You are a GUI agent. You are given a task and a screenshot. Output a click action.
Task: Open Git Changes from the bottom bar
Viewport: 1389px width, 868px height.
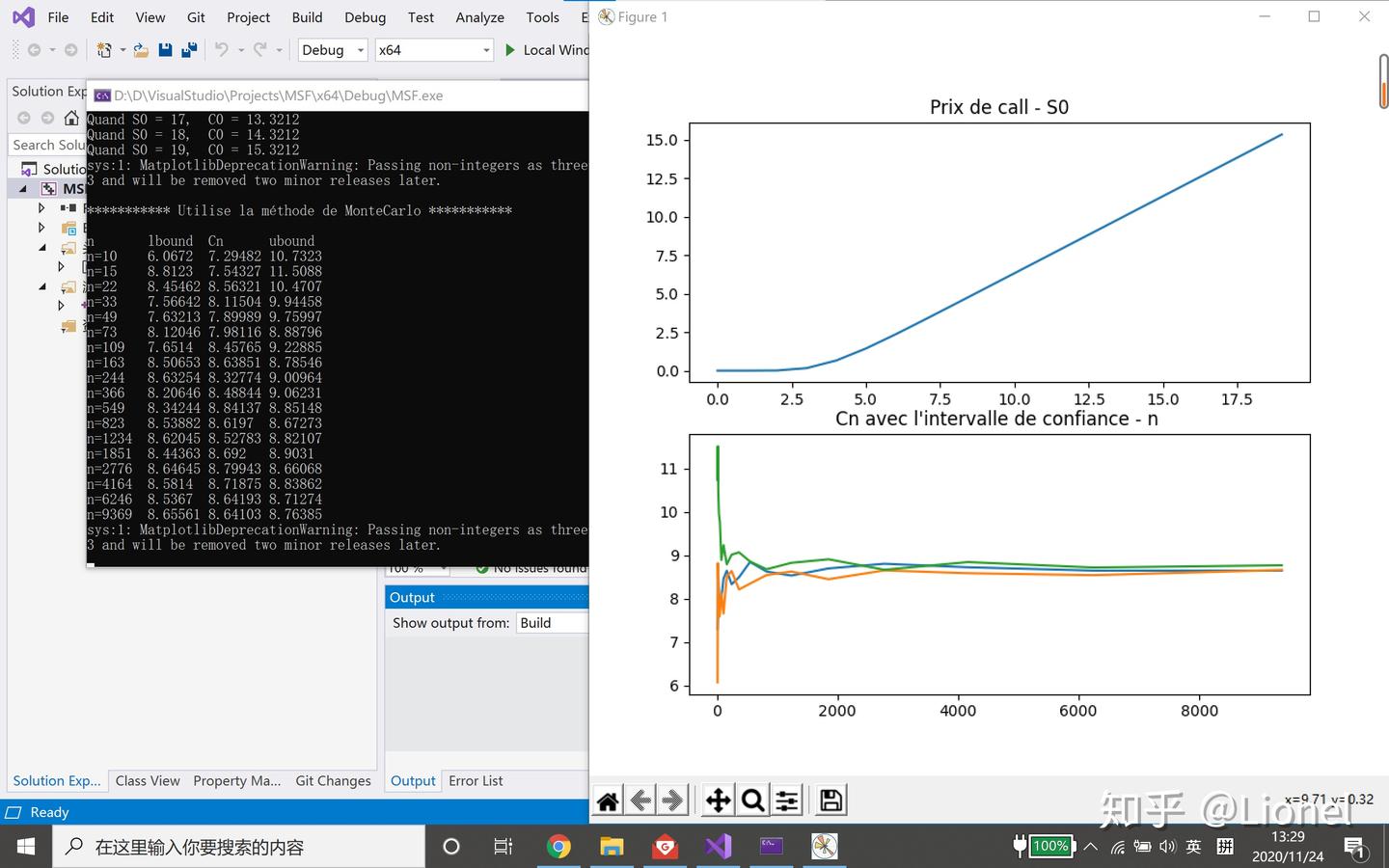[x=333, y=781]
